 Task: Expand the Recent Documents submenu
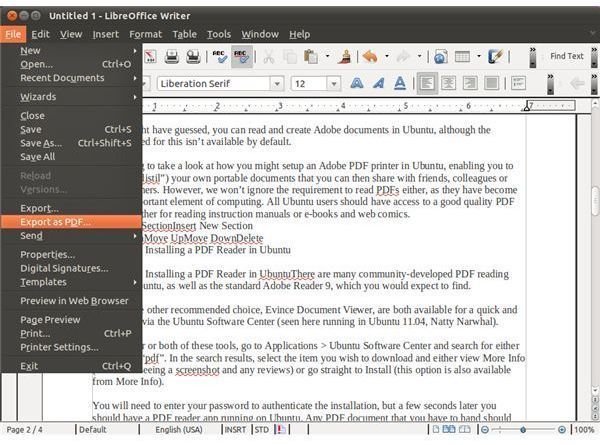coord(71,78)
